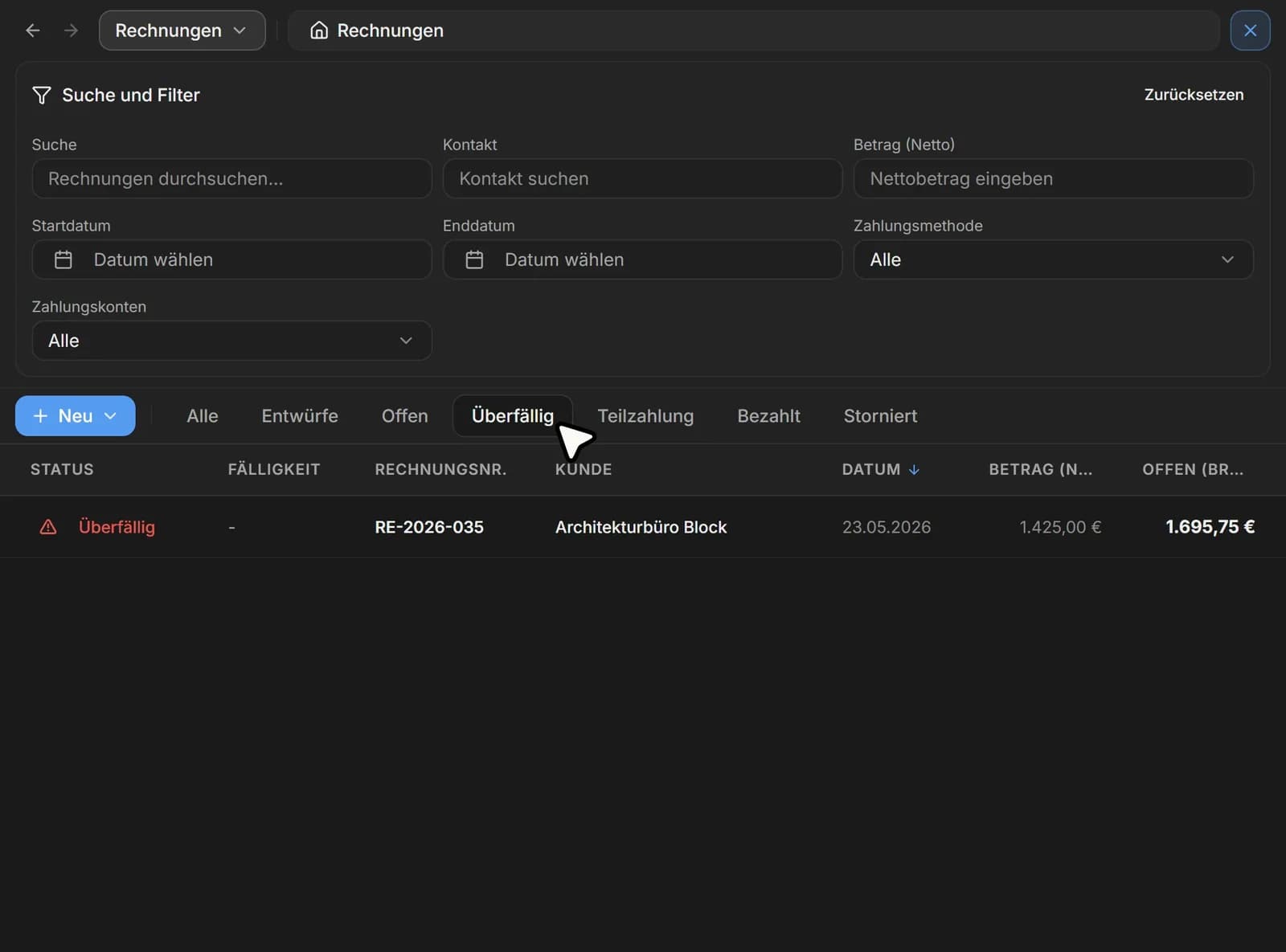
Task: Expand the Zahlungsmethode dropdown
Action: 1053,259
